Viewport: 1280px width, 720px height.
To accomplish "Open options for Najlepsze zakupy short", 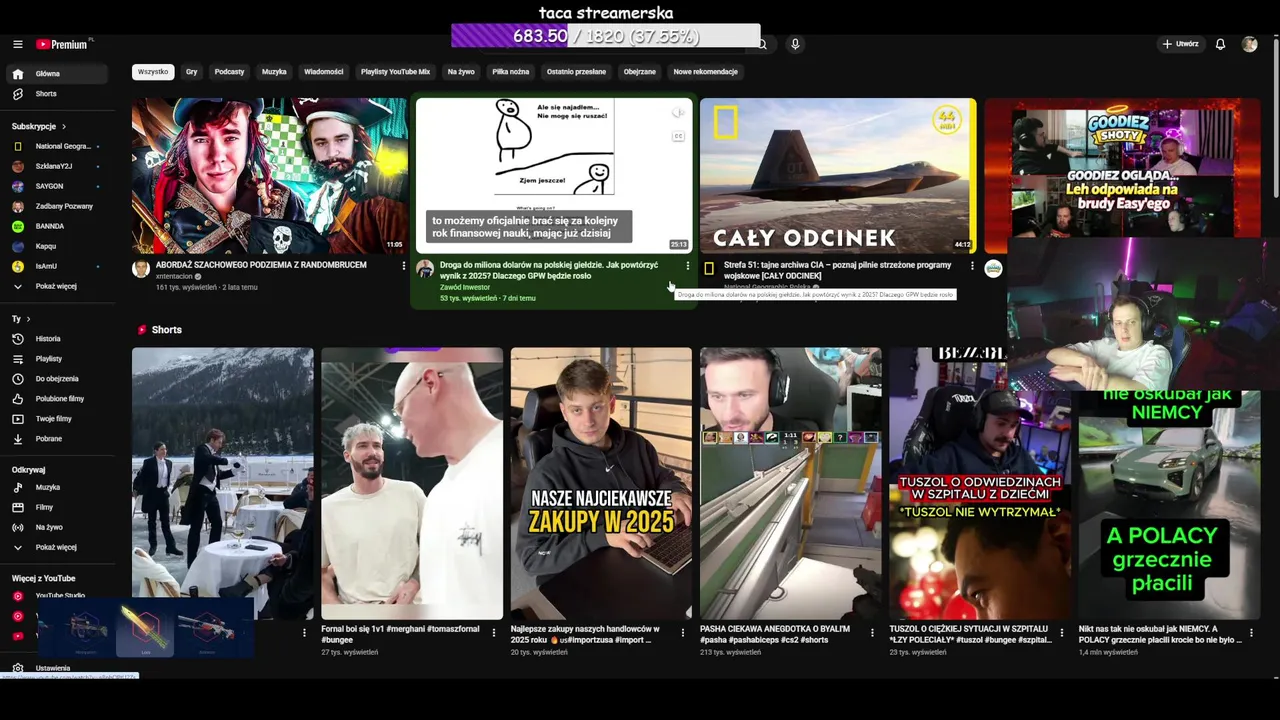I will tap(683, 633).
